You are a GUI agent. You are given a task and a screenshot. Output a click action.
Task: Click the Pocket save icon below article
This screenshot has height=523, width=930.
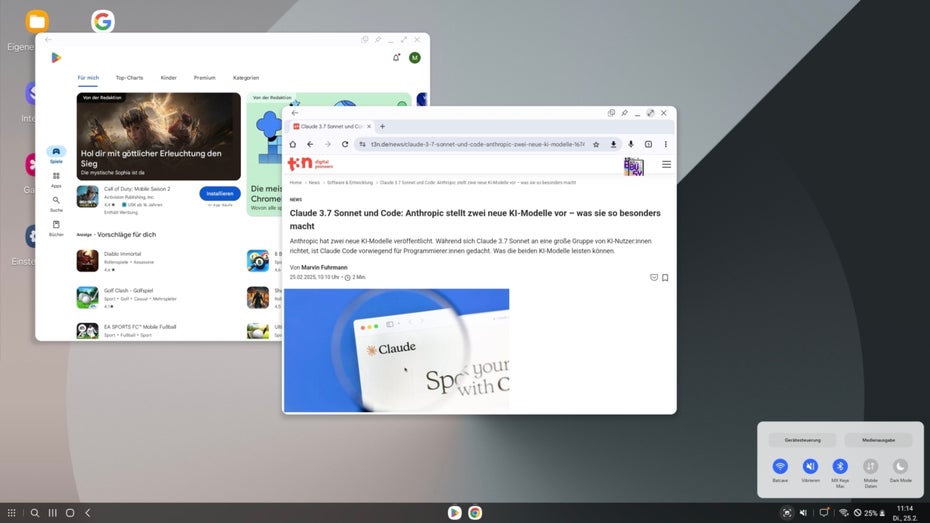[654, 278]
